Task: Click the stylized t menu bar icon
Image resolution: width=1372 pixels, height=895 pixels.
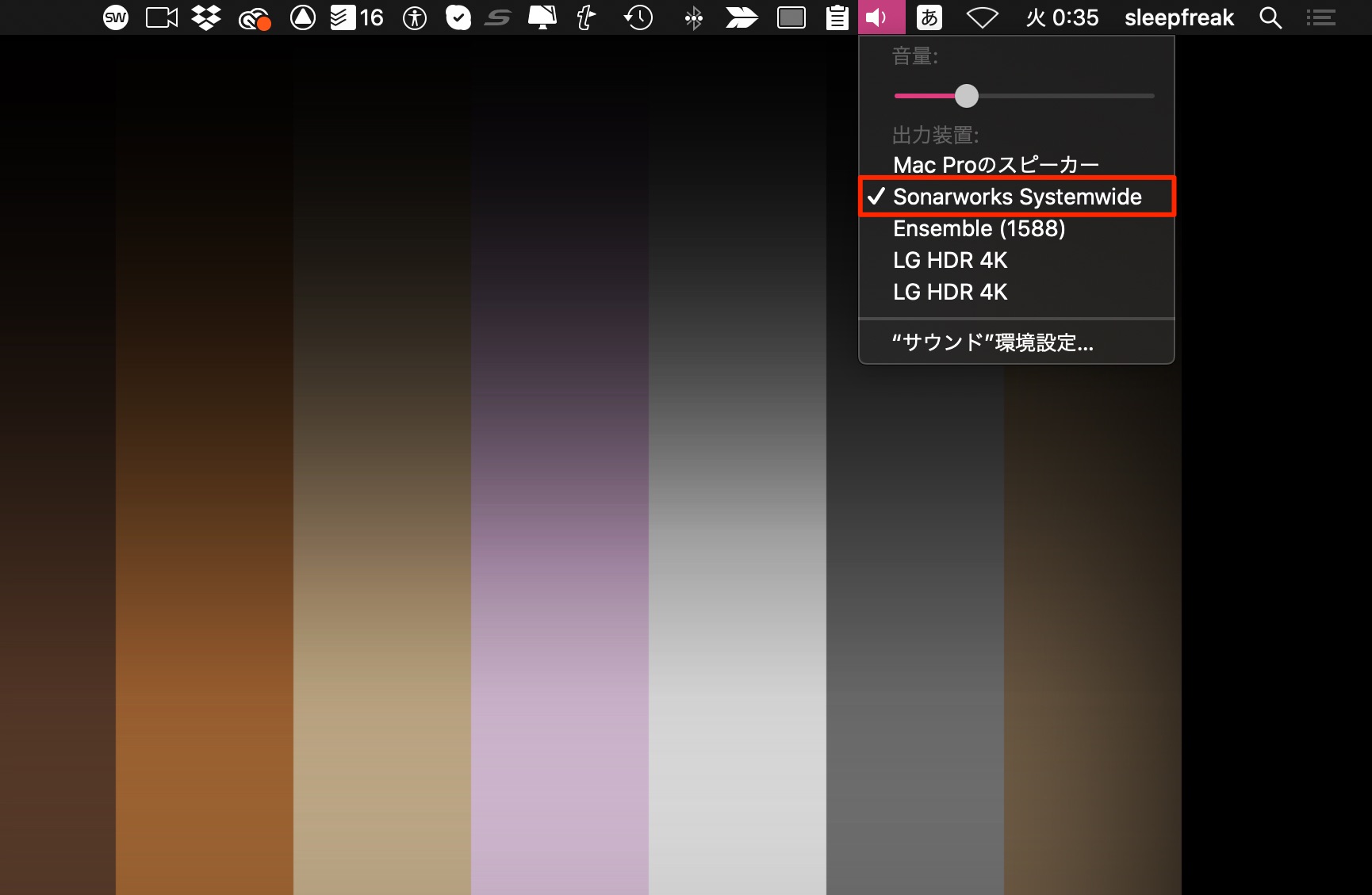Action: [x=585, y=17]
